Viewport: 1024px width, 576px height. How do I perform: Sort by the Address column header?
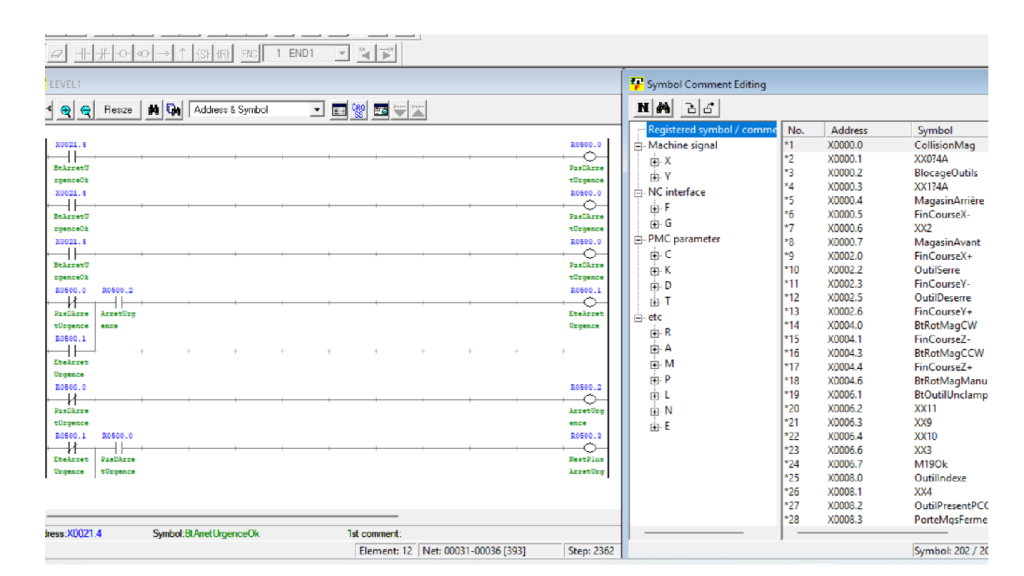(x=866, y=130)
